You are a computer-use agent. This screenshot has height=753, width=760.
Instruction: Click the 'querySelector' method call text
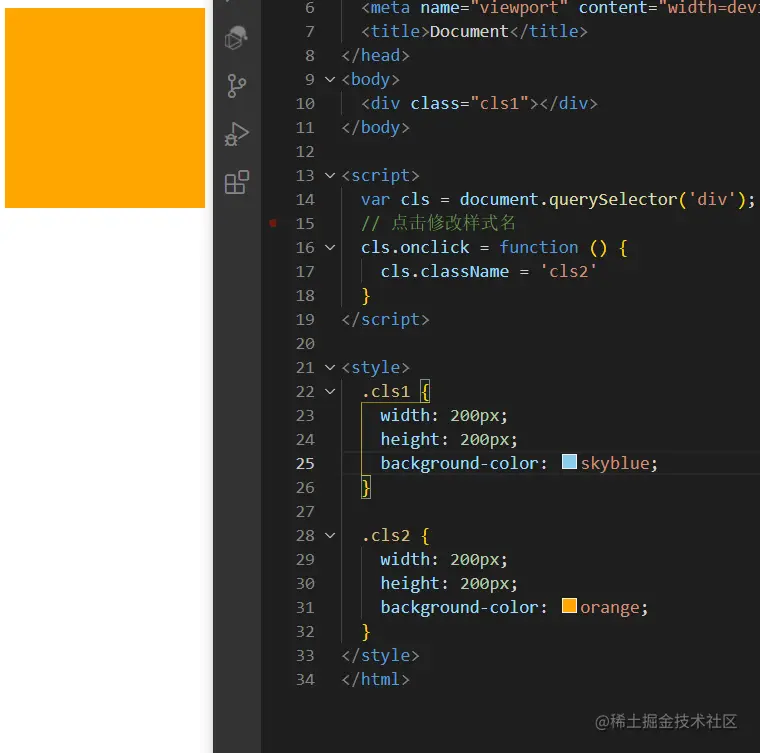coord(613,199)
